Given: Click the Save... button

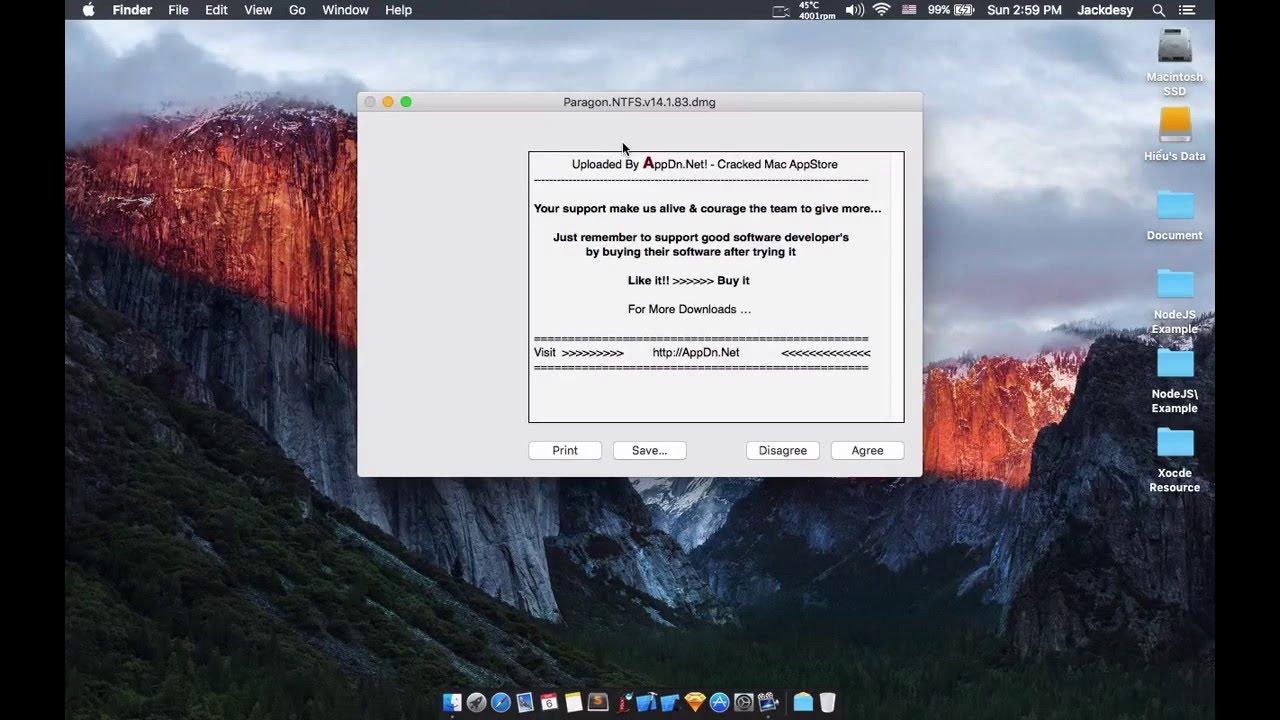Looking at the screenshot, I should pyautogui.click(x=649, y=451).
